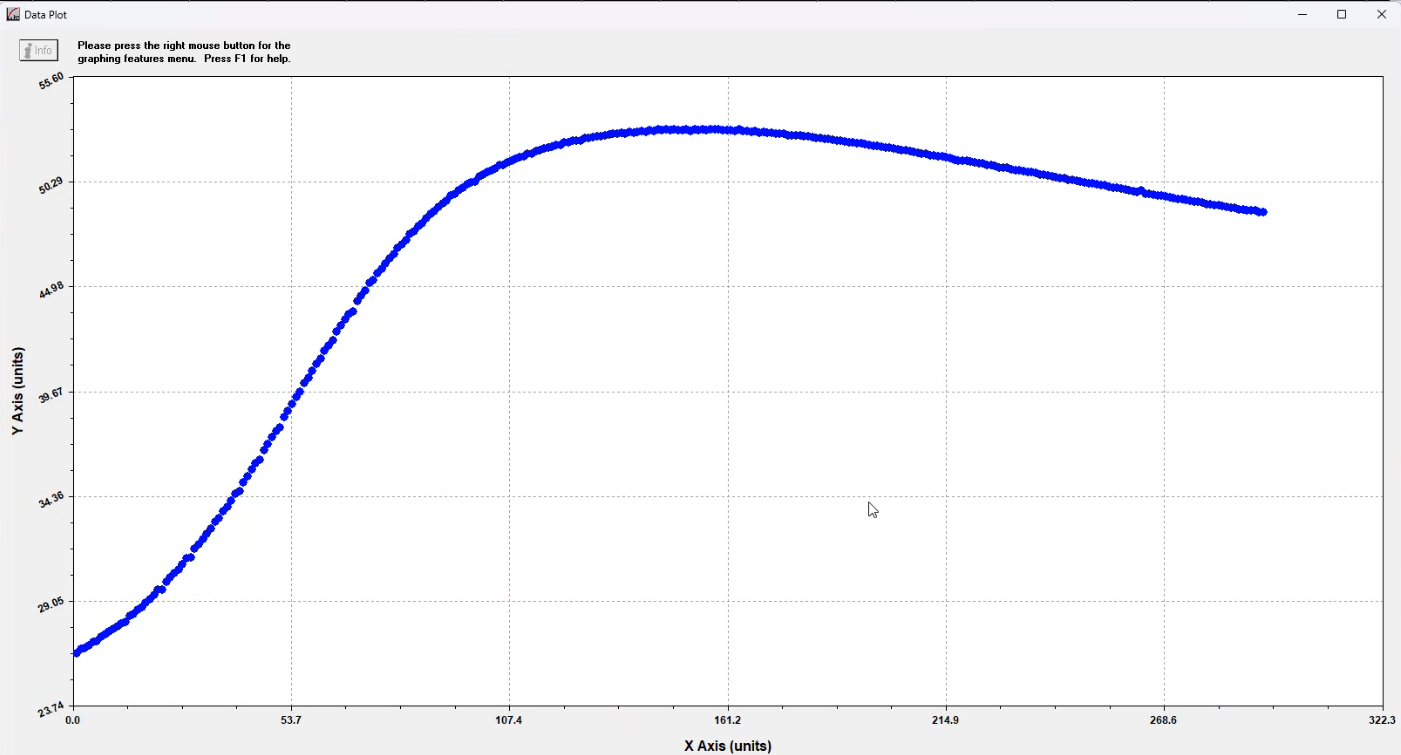1401x755 pixels.
Task: Pick the 214.9 X axis tick label
Action: 945,720
